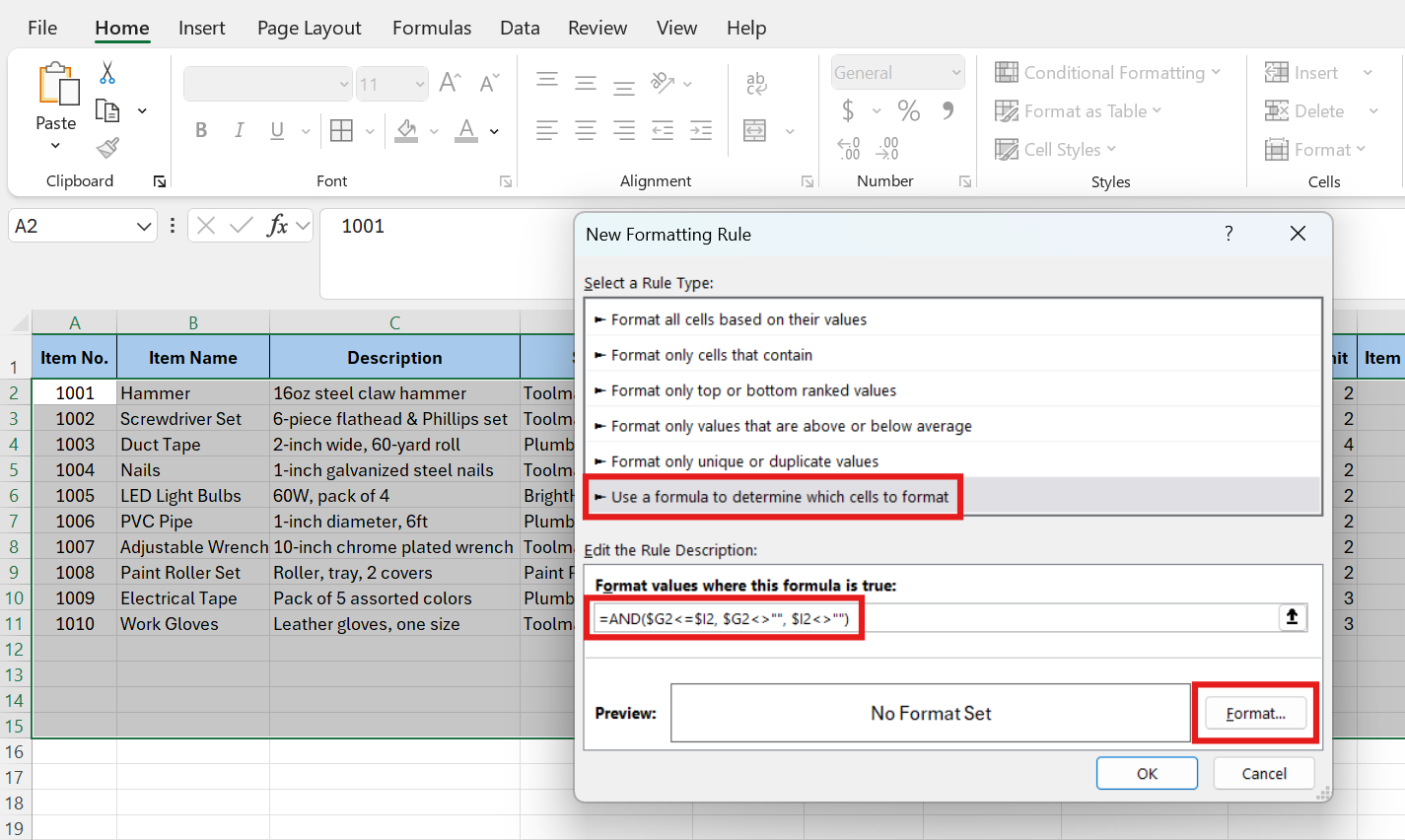Toggle Italic formatting
The width and height of the screenshot is (1405, 840).
click(239, 130)
